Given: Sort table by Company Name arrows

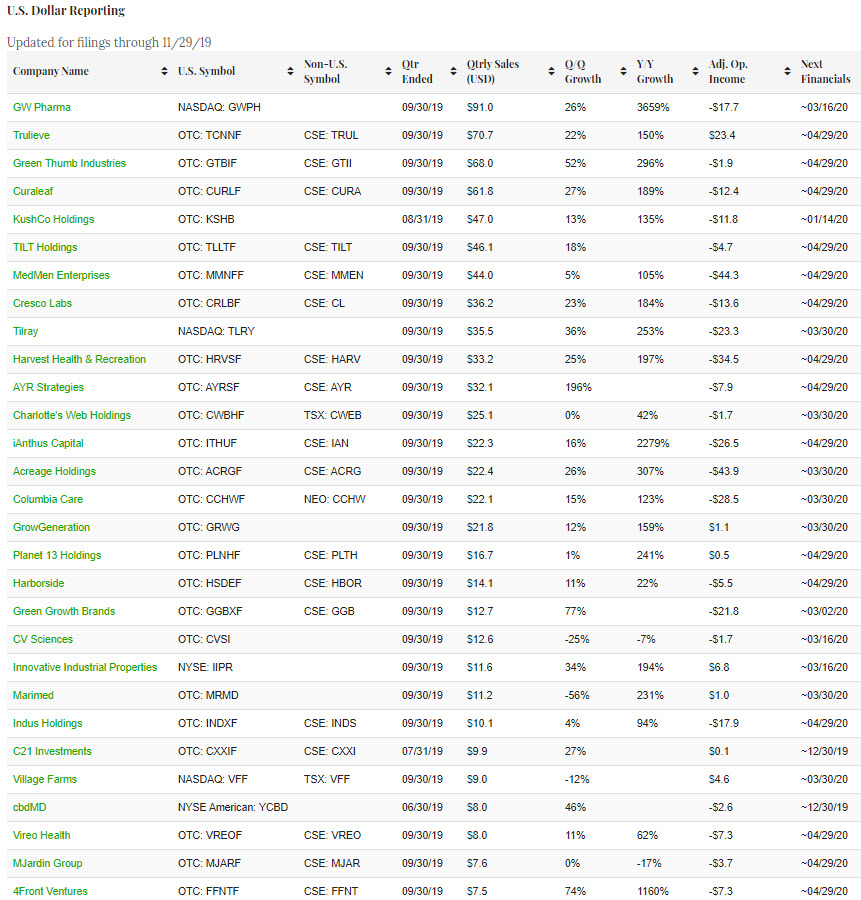Looking at the screenshot, I should (x=164, y=72).
